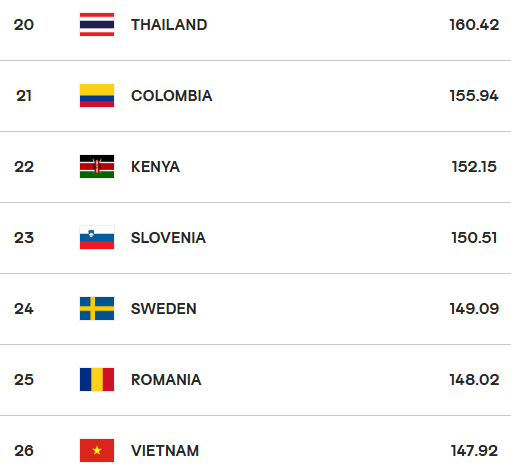This screenshot has height=471, width=511.
Task: Click Sweden's score 149.09
Action: 474,309
